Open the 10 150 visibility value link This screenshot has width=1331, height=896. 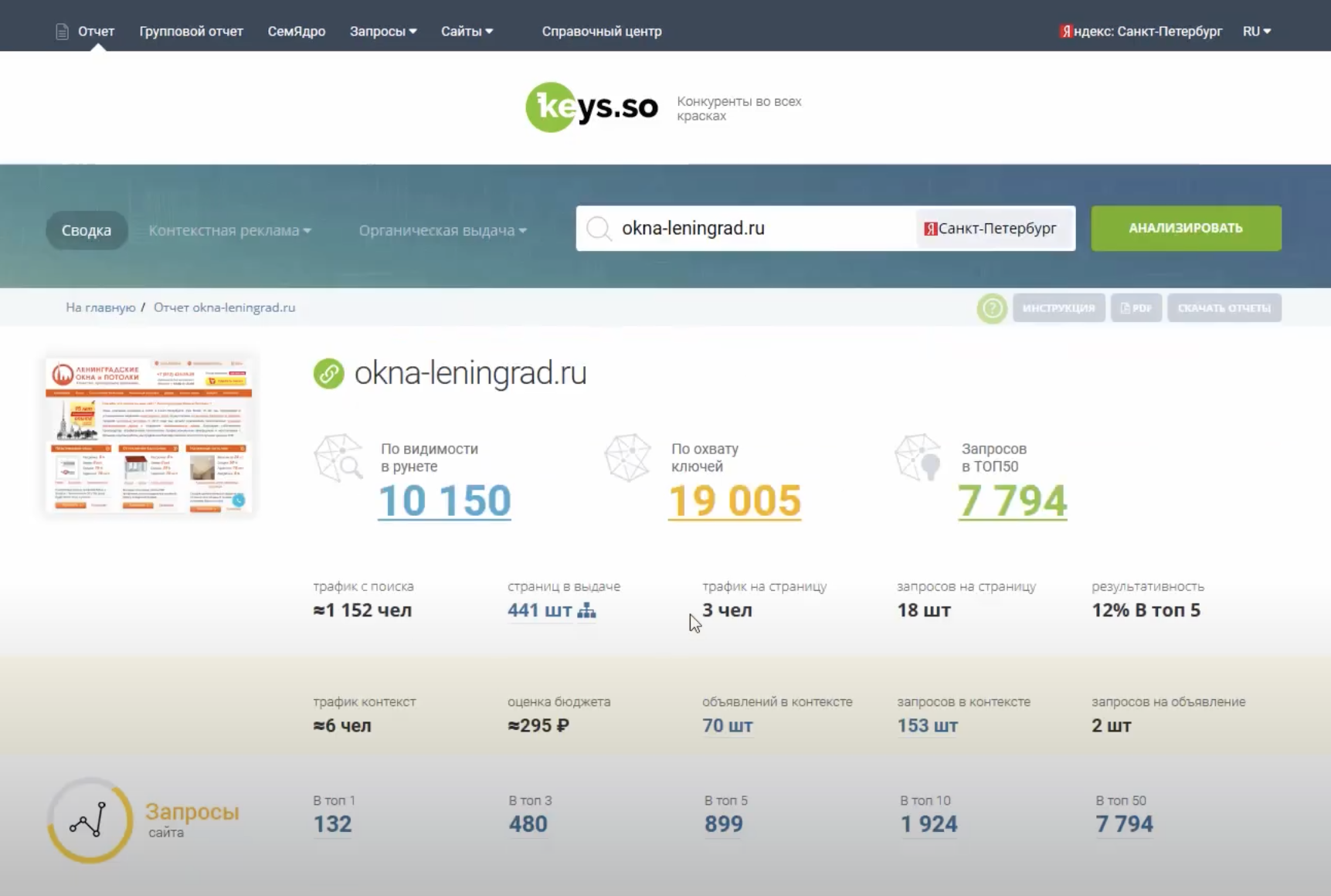click(x=444, y=501)
